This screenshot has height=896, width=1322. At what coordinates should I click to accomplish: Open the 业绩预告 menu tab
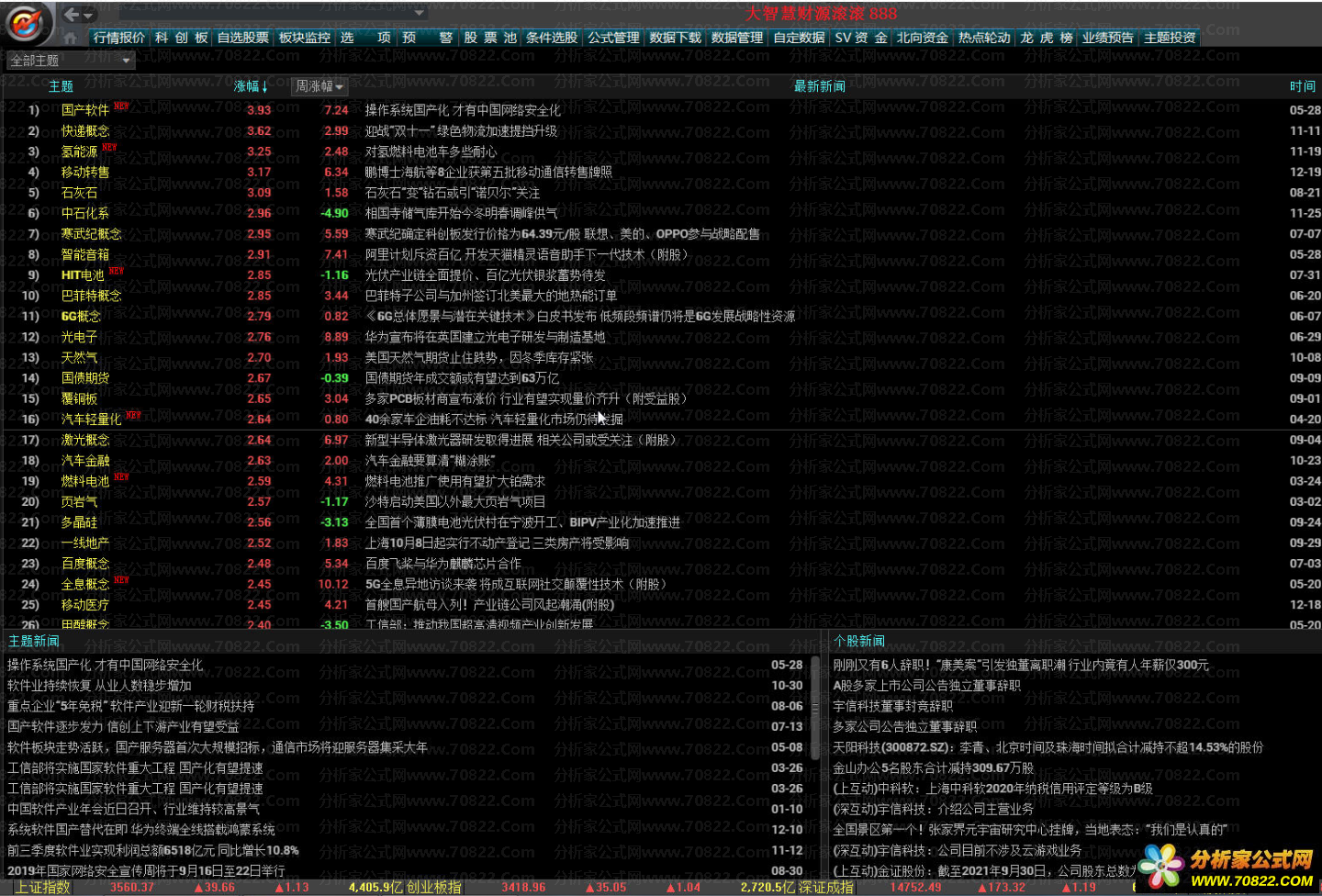coord(1107,38)
